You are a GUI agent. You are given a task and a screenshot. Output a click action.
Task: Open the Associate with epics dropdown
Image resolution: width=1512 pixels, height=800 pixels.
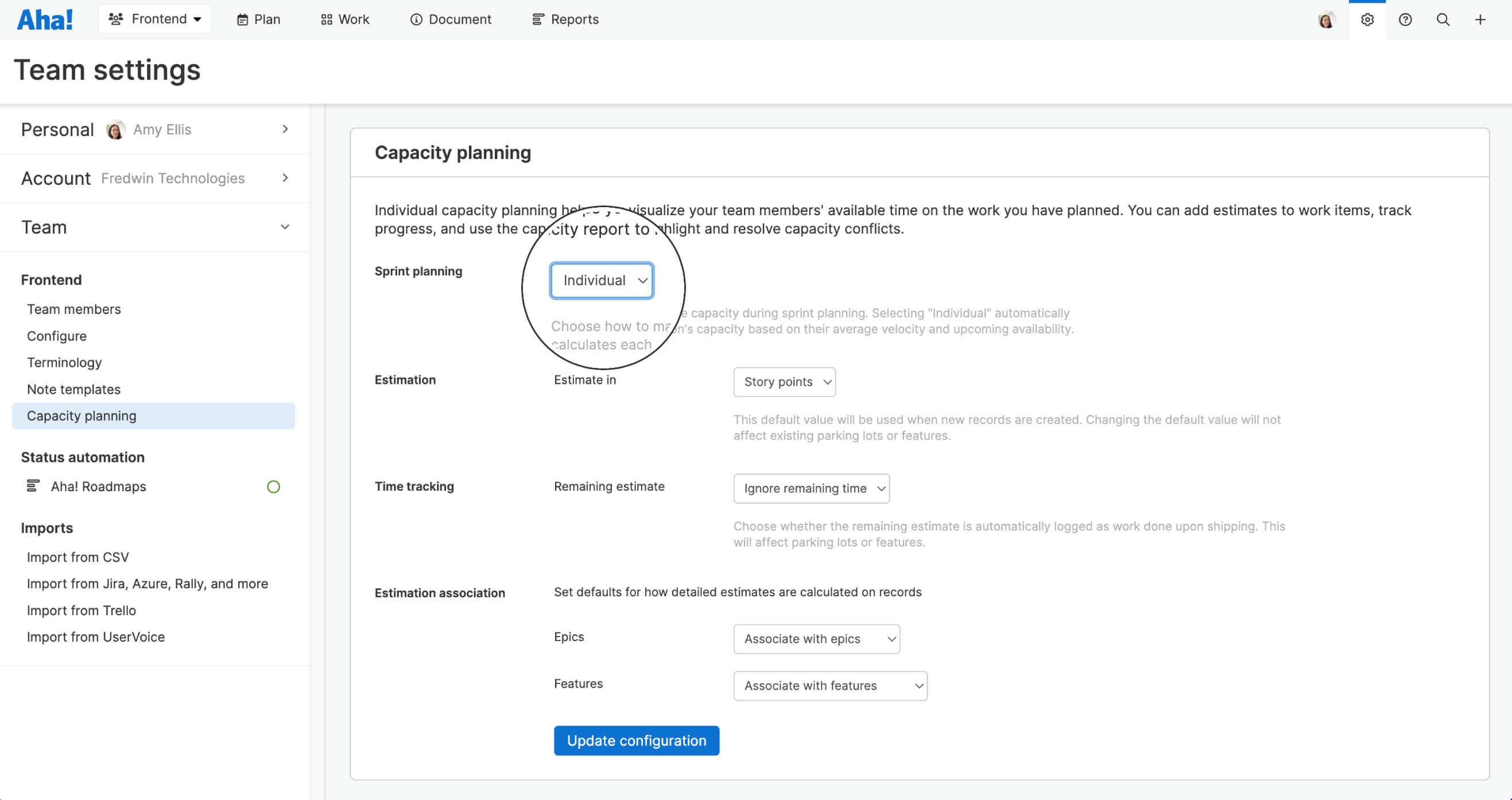coord(816,639)
